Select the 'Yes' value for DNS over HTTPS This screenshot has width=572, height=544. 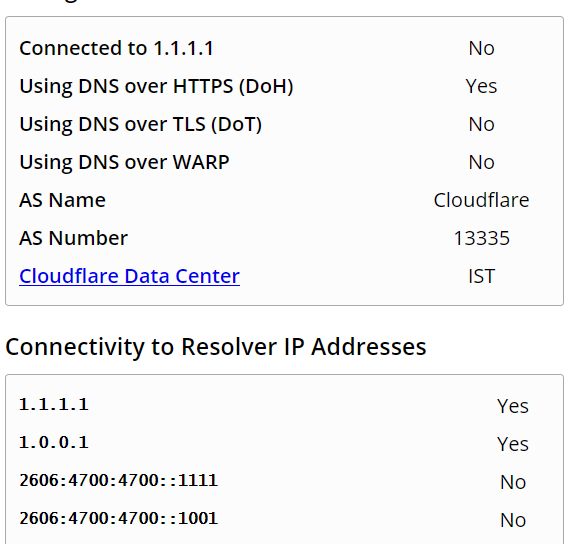click(481, 86)
